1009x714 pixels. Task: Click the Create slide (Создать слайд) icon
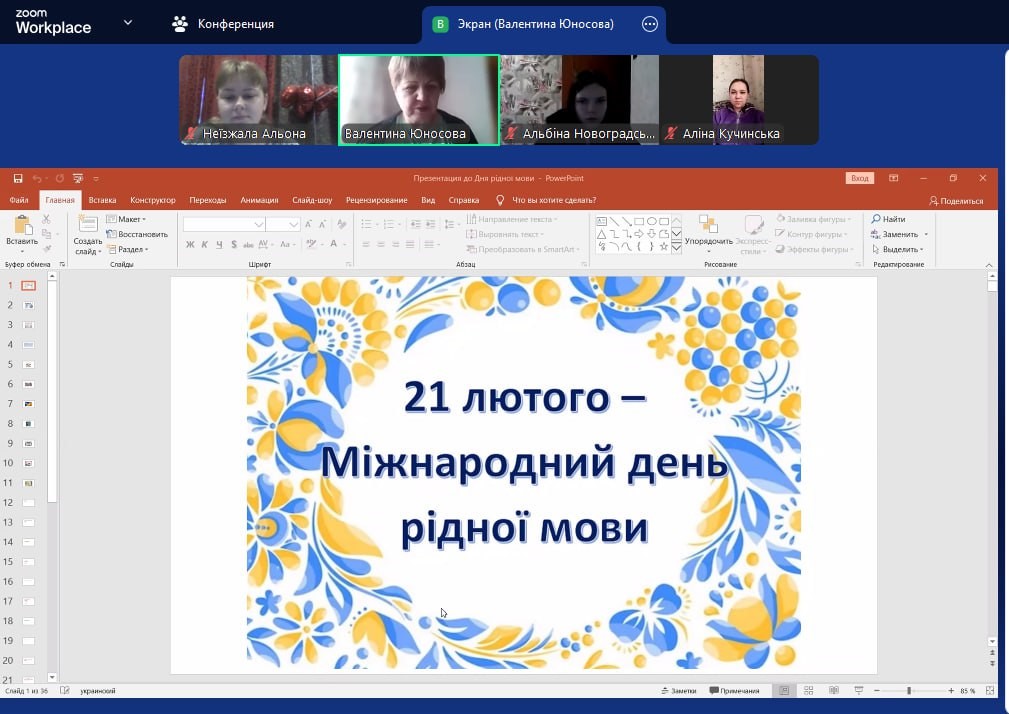(88, 226)
